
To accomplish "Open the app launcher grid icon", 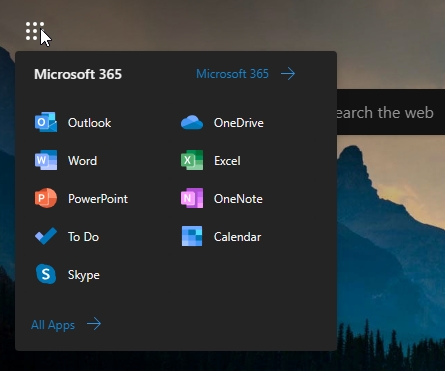I will [35, 31].
